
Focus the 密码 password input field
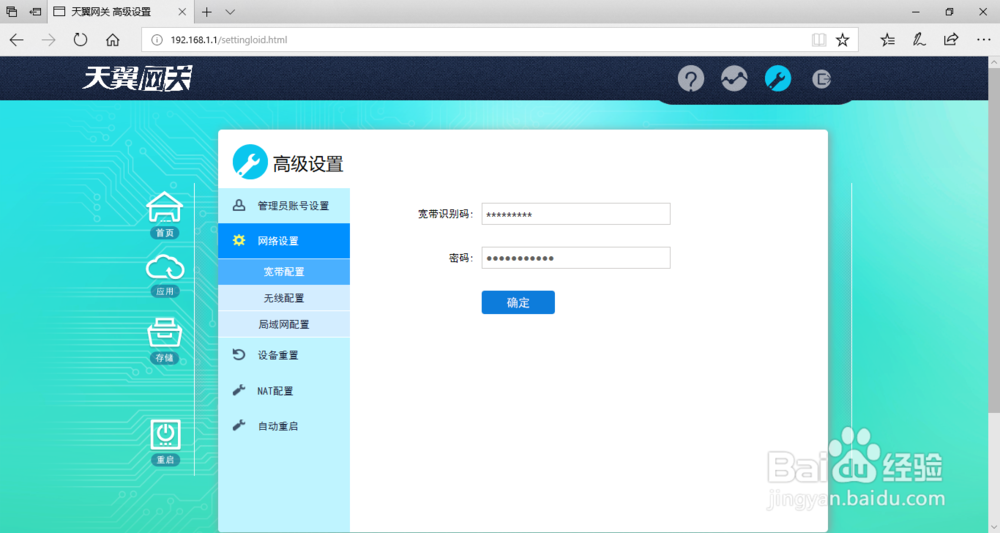(576, 258)
